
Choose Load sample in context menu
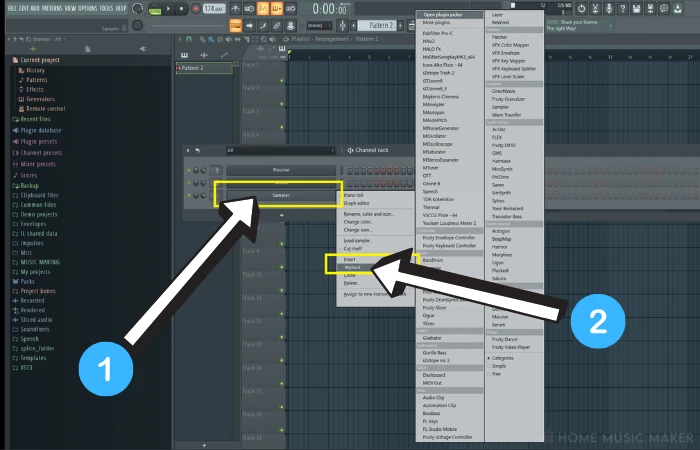pyautogui.click(x=358, y=241)
